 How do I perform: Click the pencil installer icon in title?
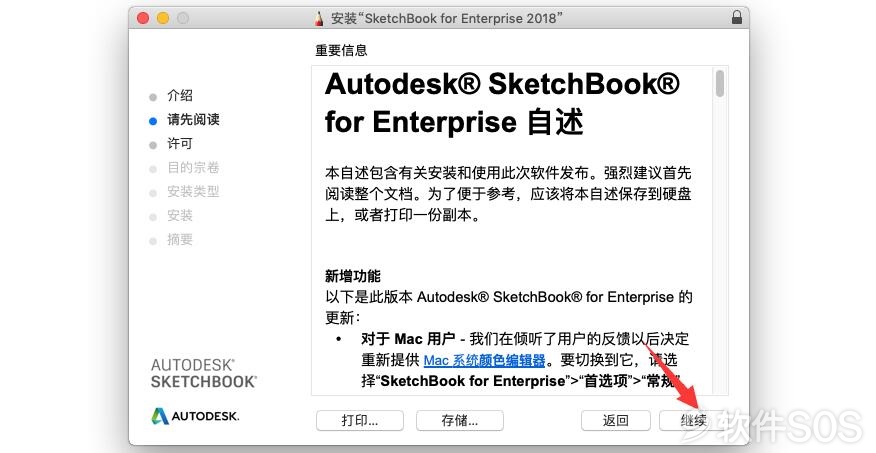pyautogui.click(x=318, y=18)
